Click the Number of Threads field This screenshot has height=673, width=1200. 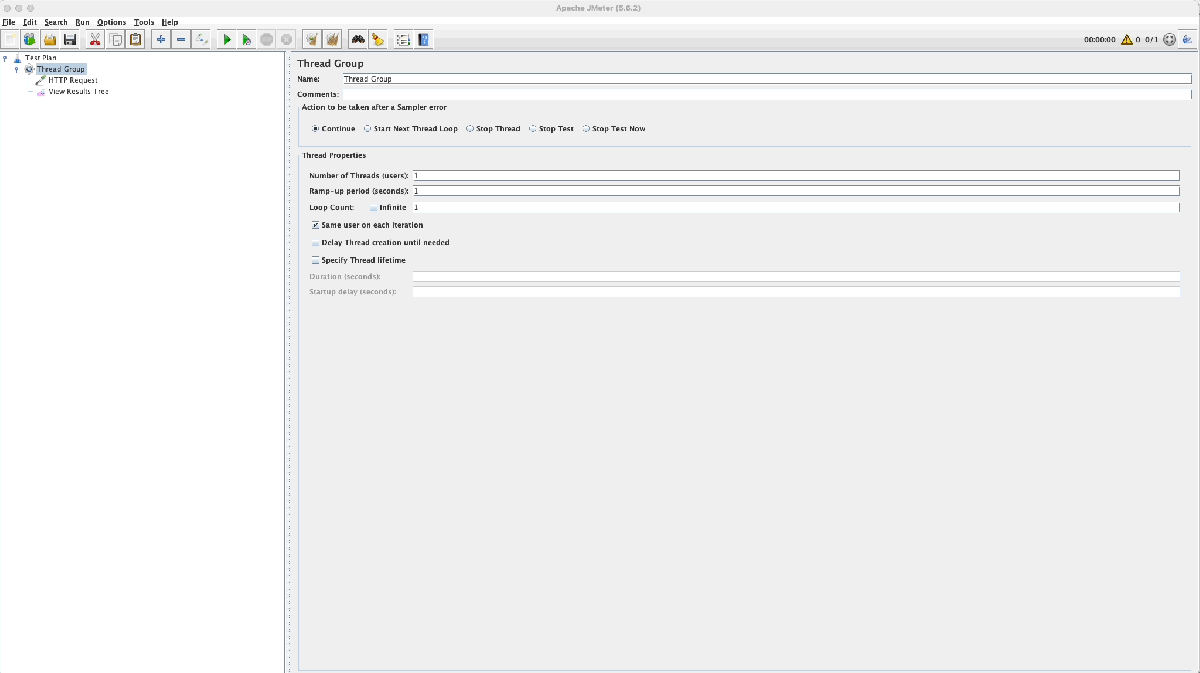[796, 175]
